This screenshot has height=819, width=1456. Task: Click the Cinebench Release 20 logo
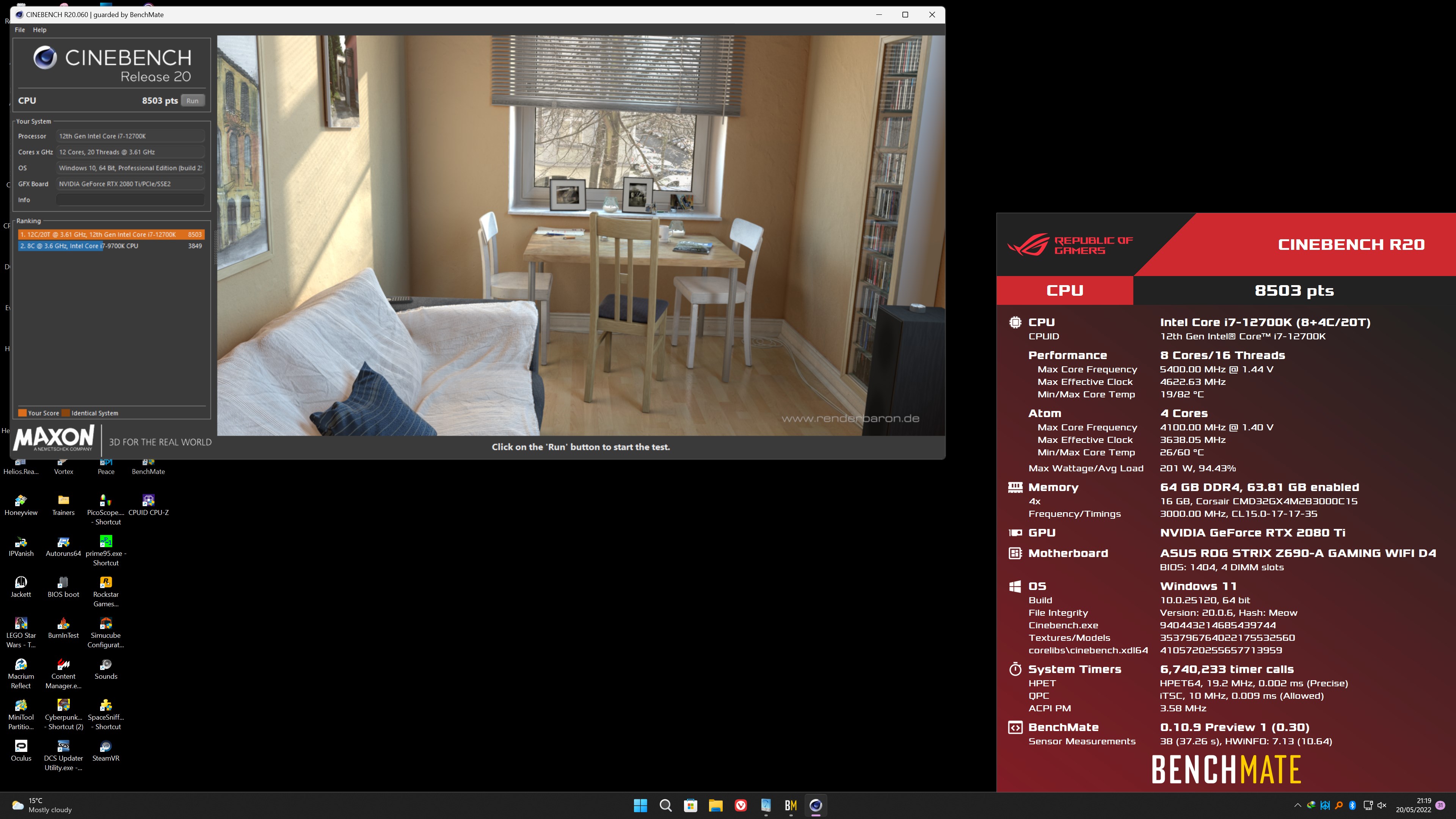tap(113, 64)
